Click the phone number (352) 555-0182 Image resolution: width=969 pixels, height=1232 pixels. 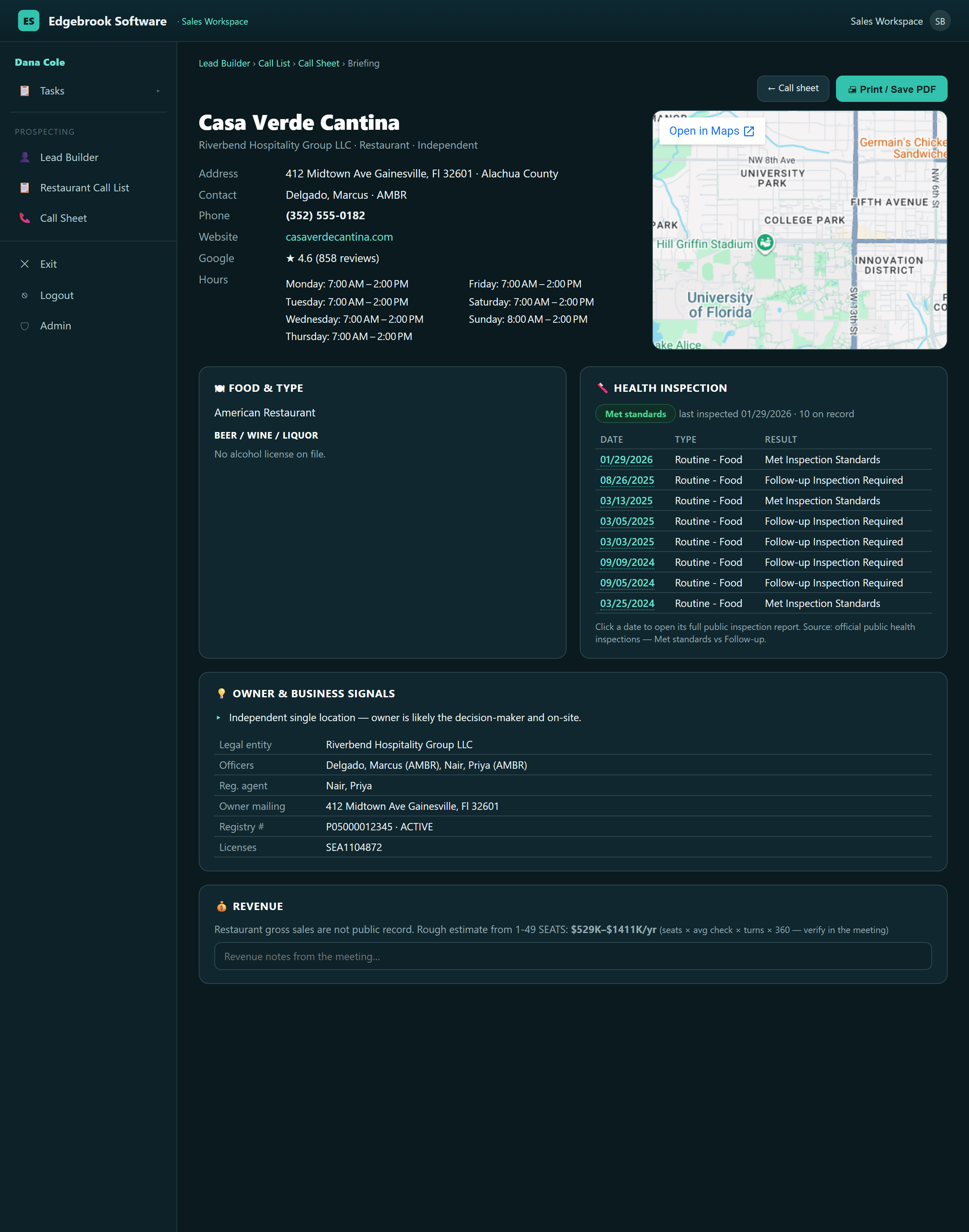click(325, 216)
